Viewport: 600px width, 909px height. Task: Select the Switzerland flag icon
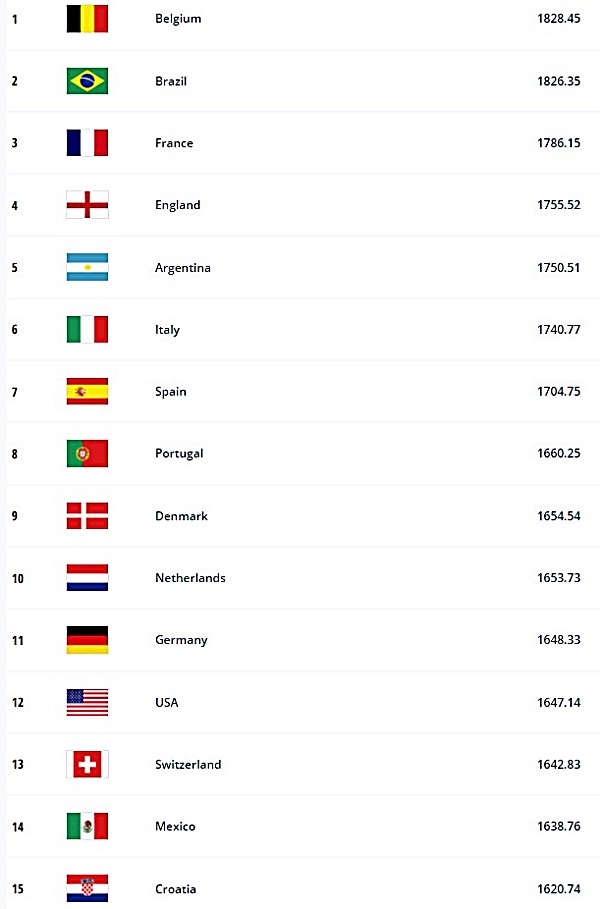(87, 764)
